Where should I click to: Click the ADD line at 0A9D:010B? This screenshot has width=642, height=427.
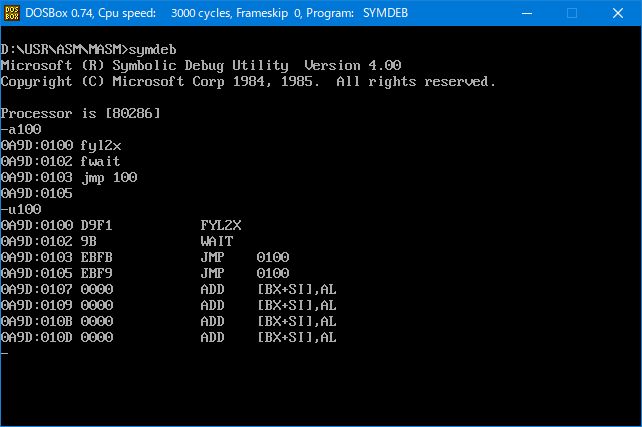point(169,321)
